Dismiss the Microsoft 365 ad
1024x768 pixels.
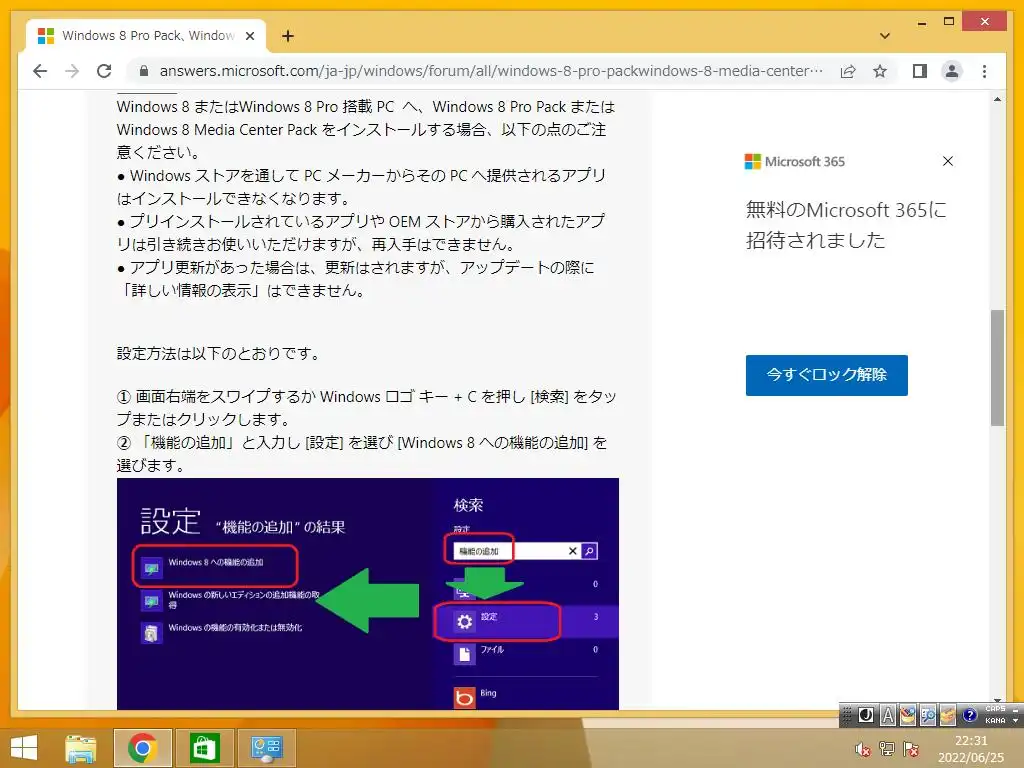pyautogui.click(x=948, y=161)
